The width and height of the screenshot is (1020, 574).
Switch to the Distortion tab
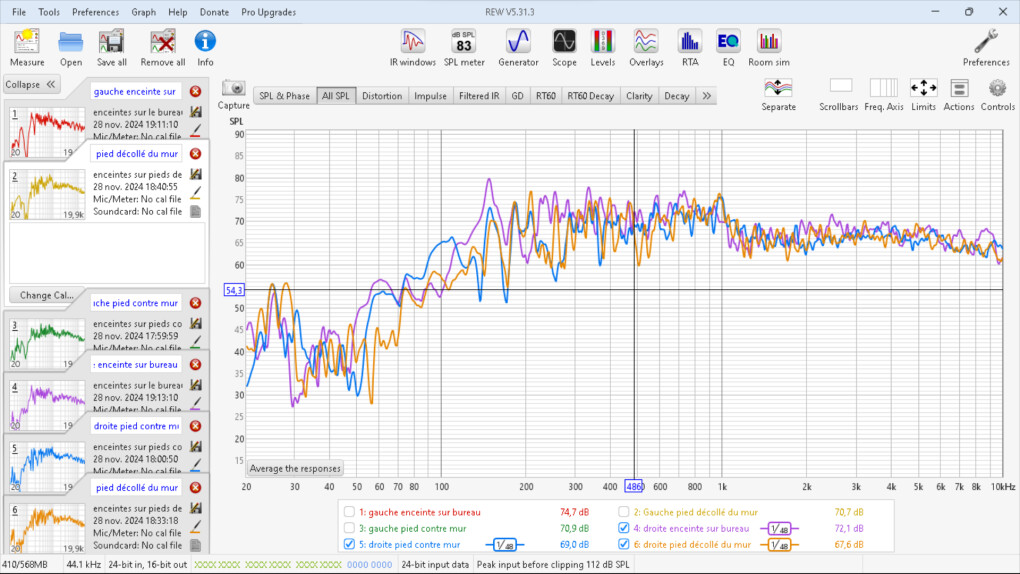[x=382, y=96]
